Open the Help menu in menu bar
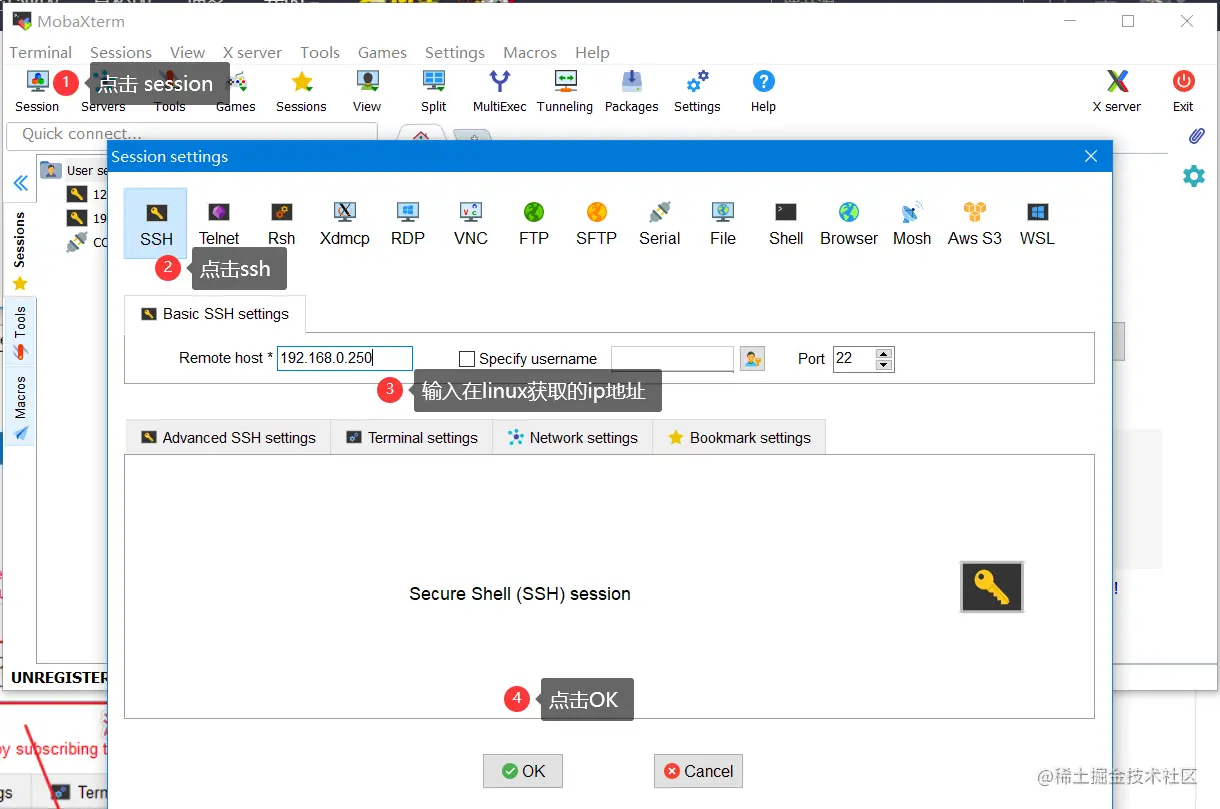The width and height of the screenshot is (1220, 809). click(592, 52)
